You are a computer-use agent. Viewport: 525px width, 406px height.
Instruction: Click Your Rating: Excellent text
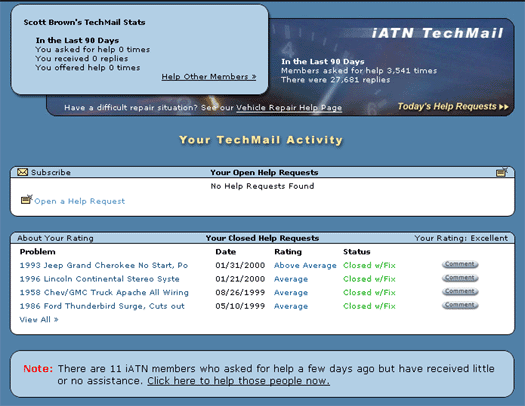461,238
